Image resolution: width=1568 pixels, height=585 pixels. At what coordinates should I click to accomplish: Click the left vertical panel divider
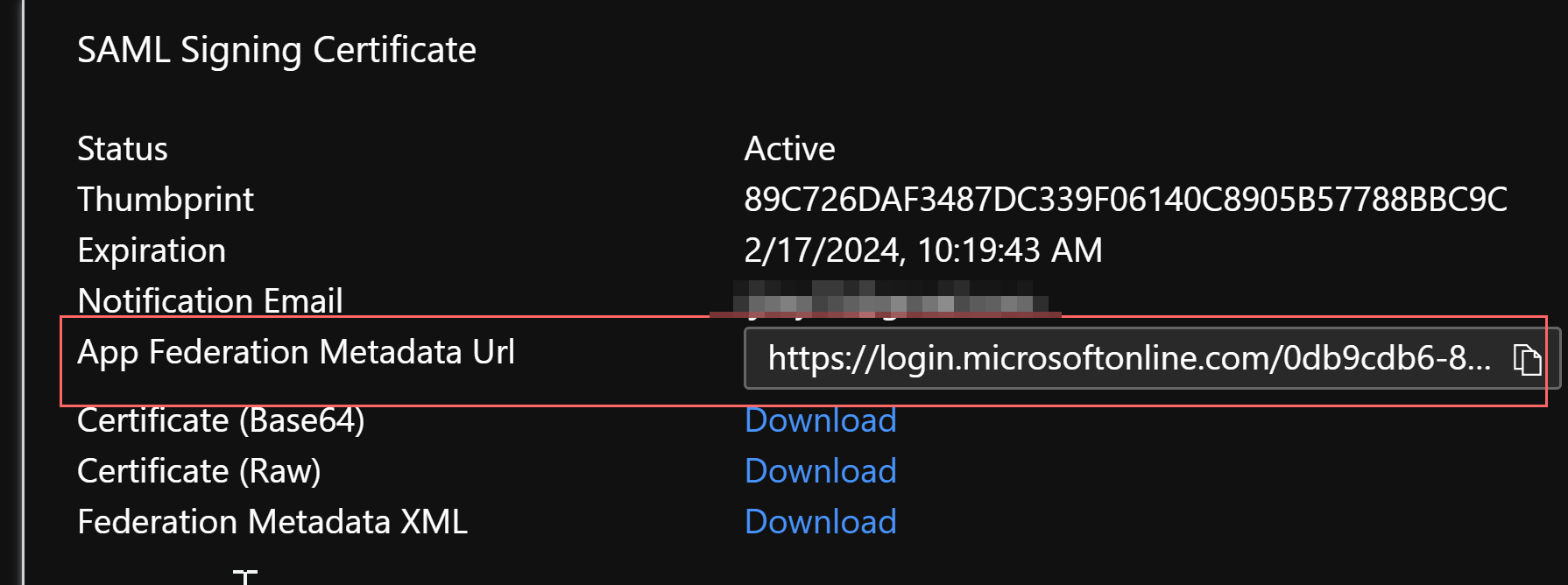coord(22,292)
